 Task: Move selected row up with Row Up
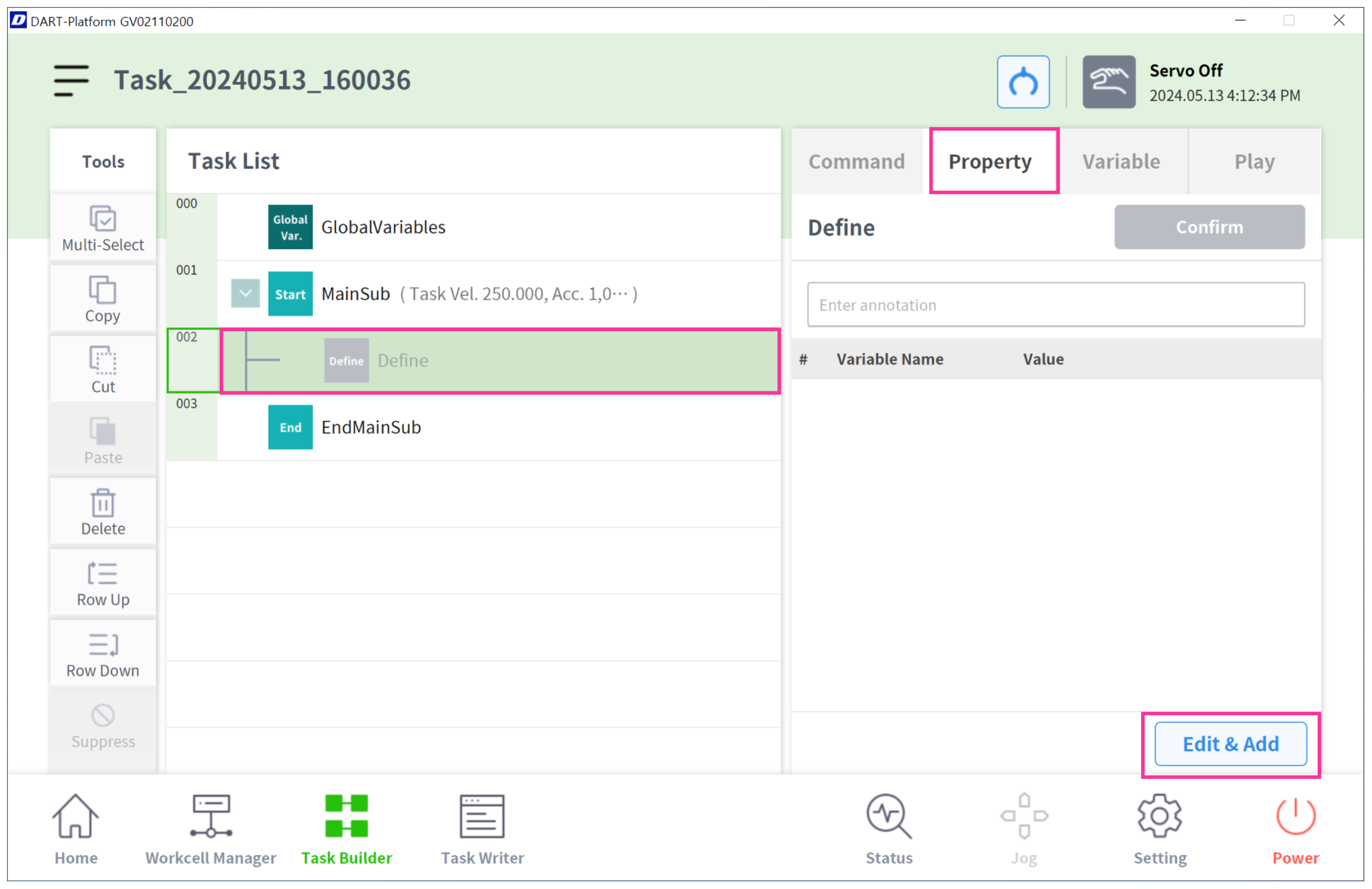click(x=103, y=582)
